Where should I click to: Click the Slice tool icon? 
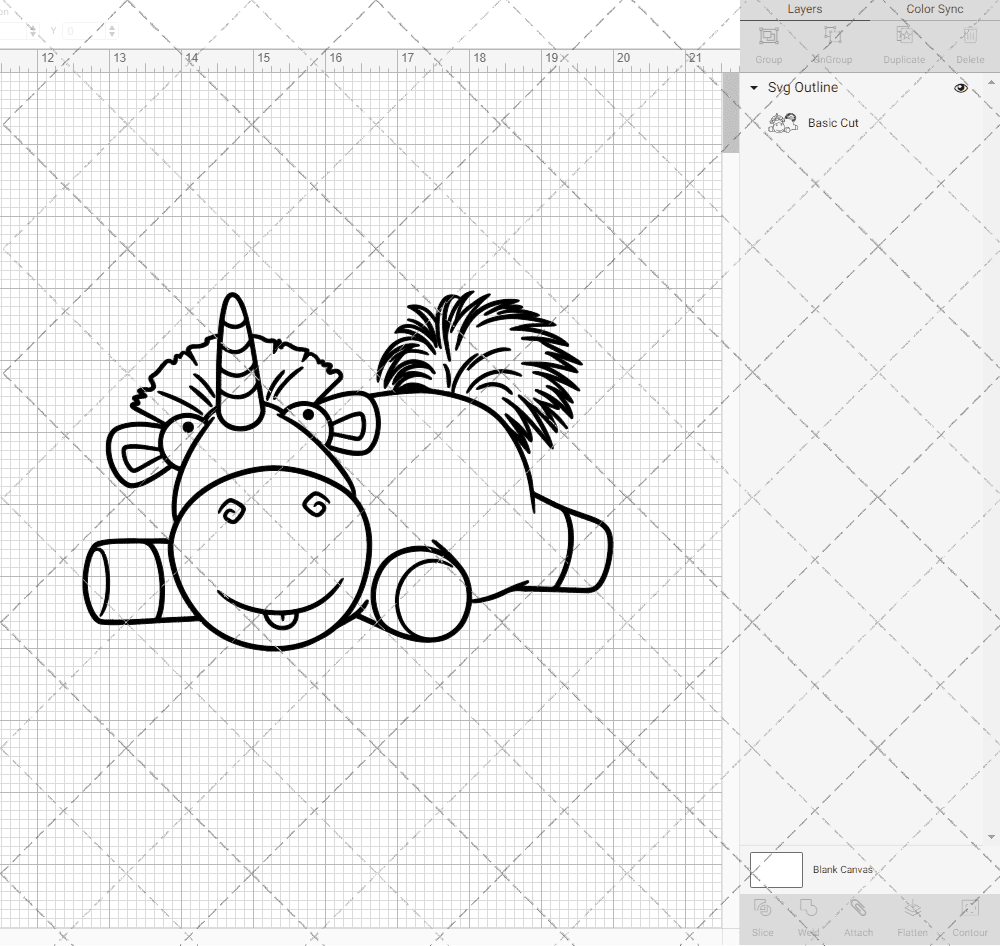(x=762, y=908)
